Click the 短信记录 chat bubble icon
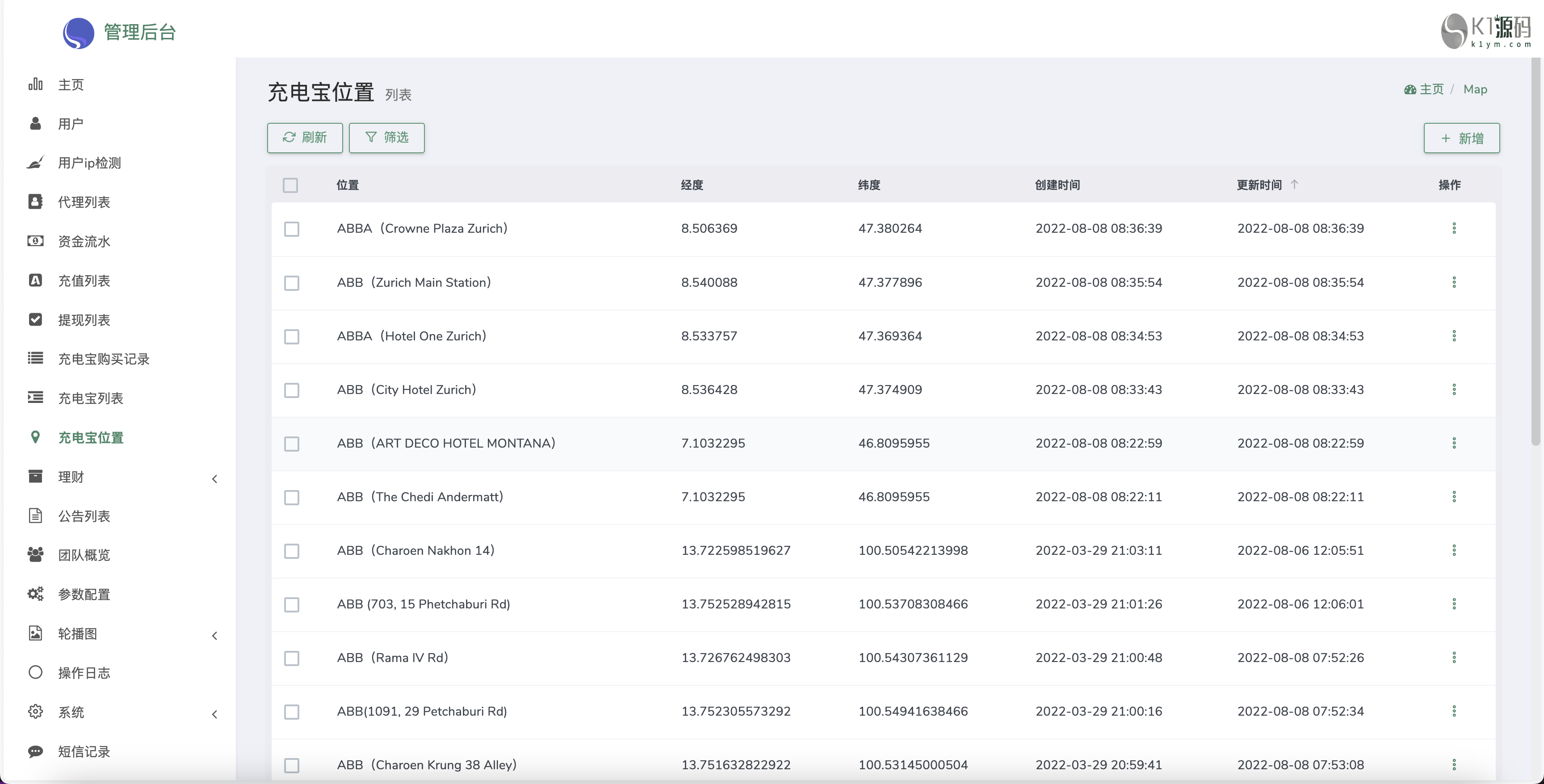This screenshot has height=784, width=1544. 35,751
